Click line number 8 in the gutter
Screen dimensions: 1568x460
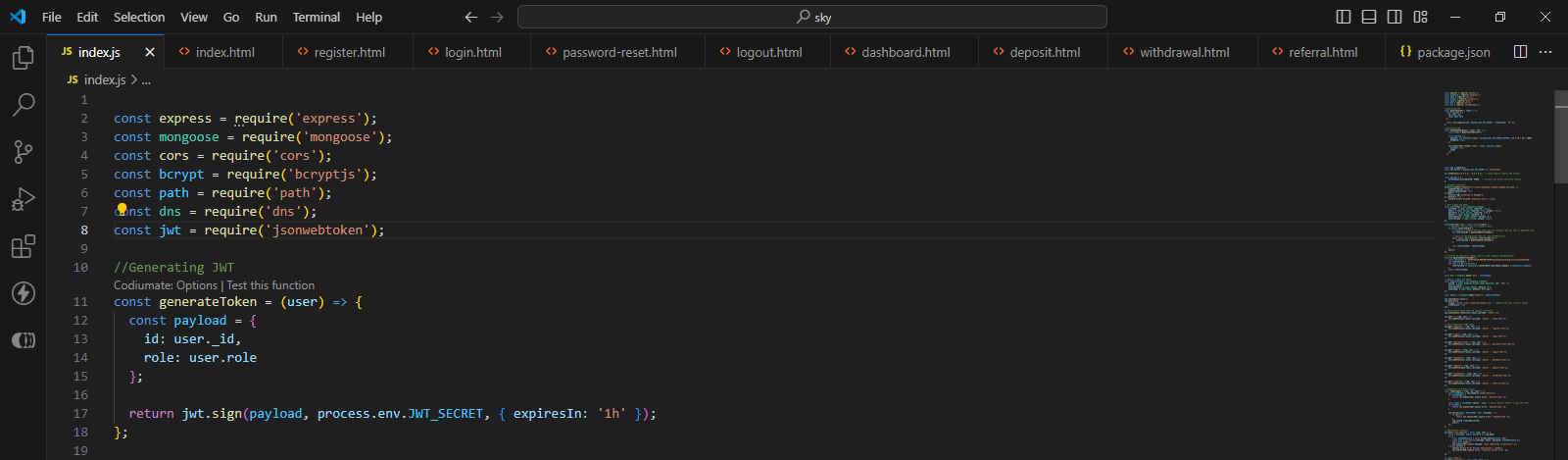(84, 230)
